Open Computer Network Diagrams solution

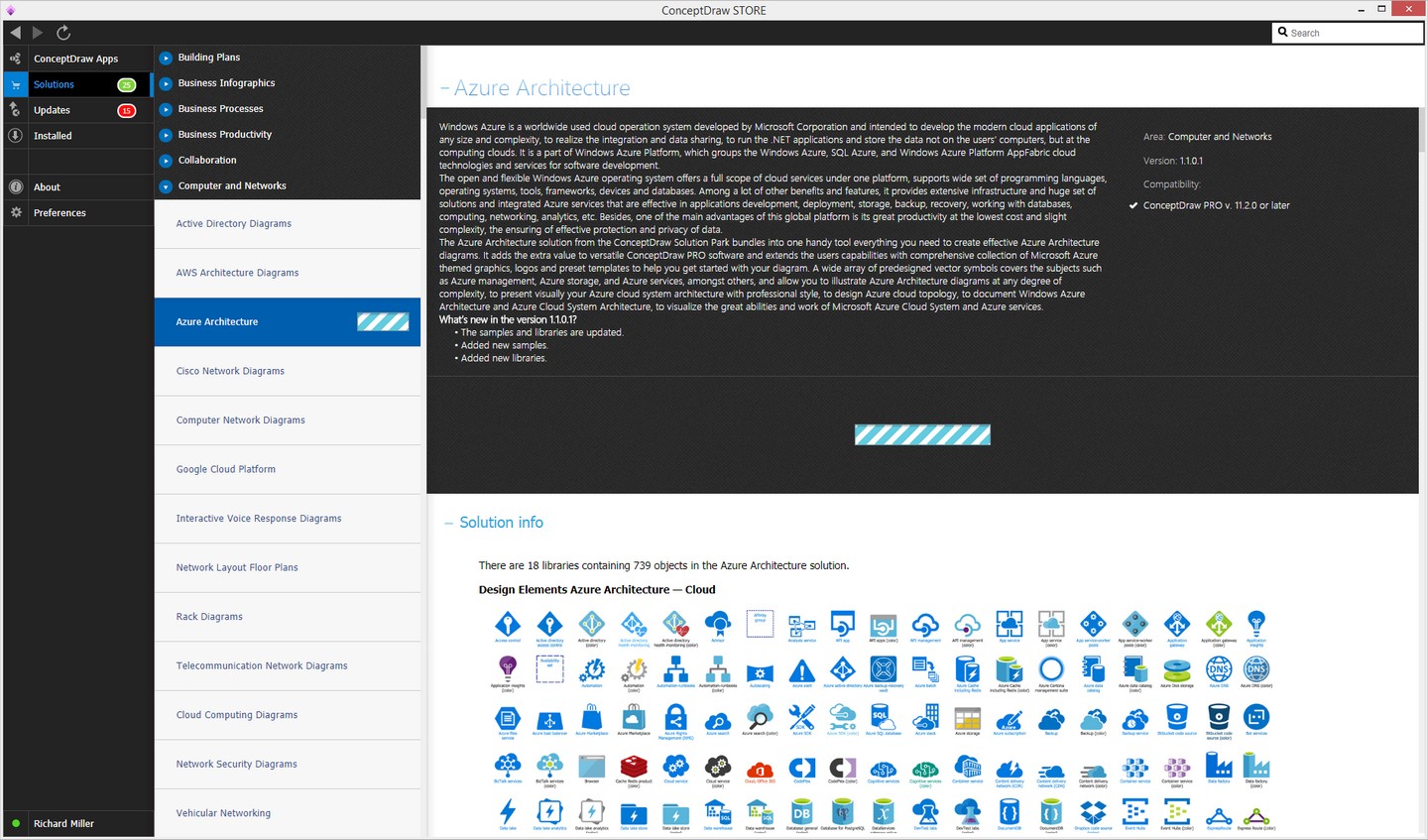(288, 420)
